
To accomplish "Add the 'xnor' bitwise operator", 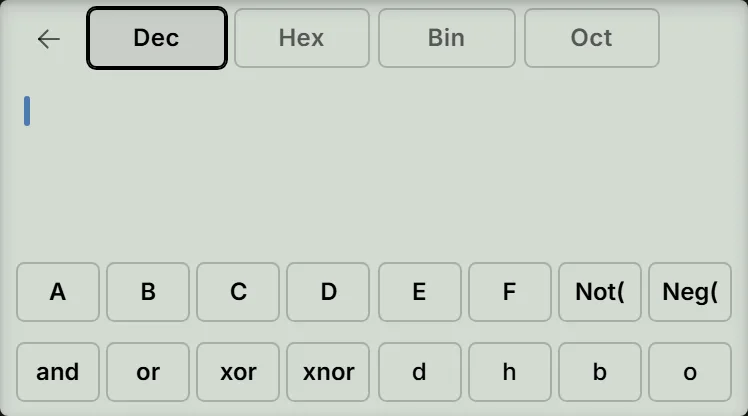I will pyautogui.click(x=328, y=372).
